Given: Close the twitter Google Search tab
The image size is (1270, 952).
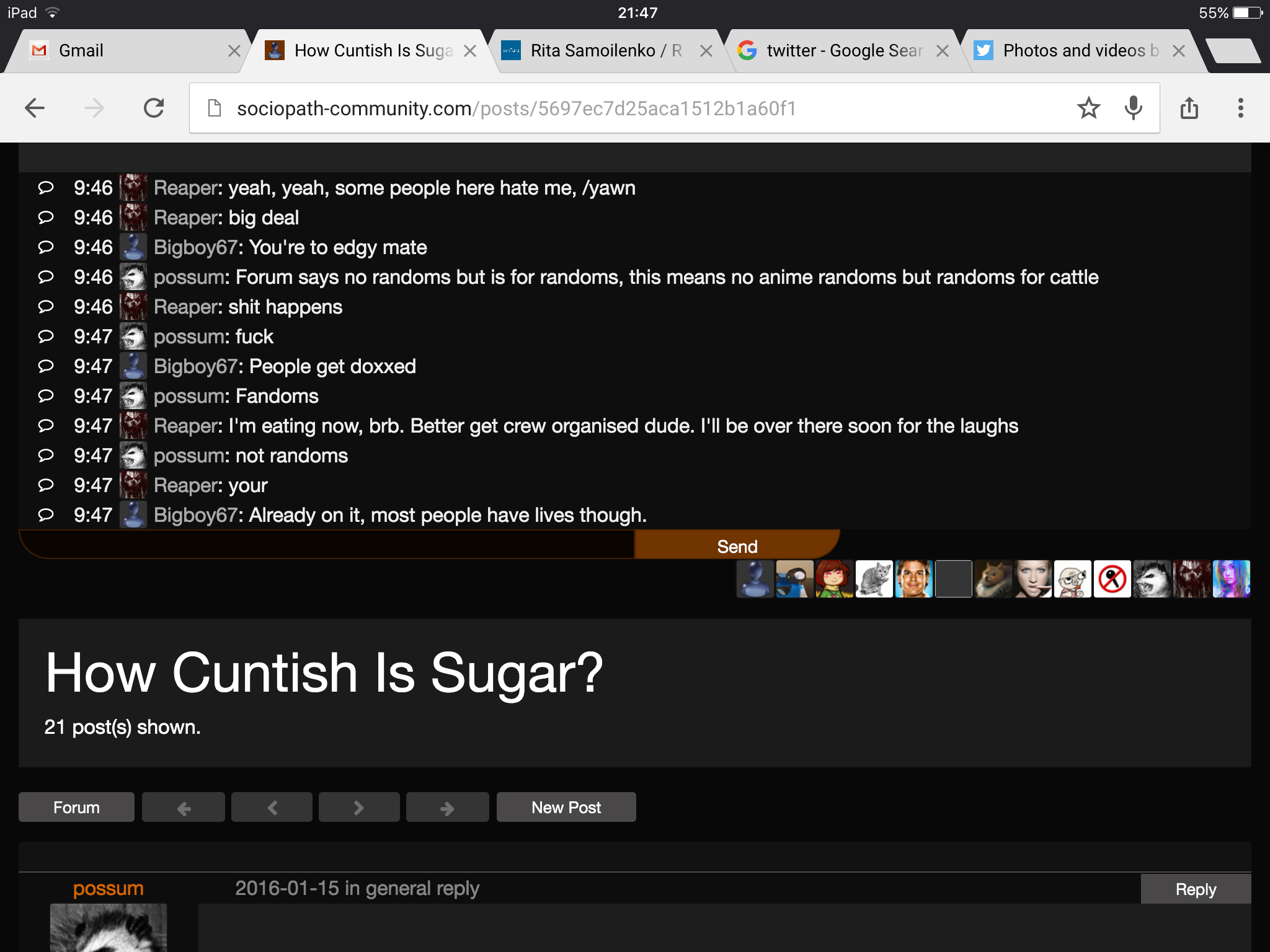Looking at the screenshot, I should [943, 51].
